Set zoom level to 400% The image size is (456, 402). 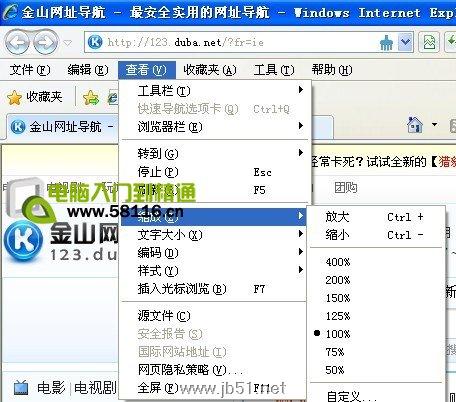coord(376,262)
